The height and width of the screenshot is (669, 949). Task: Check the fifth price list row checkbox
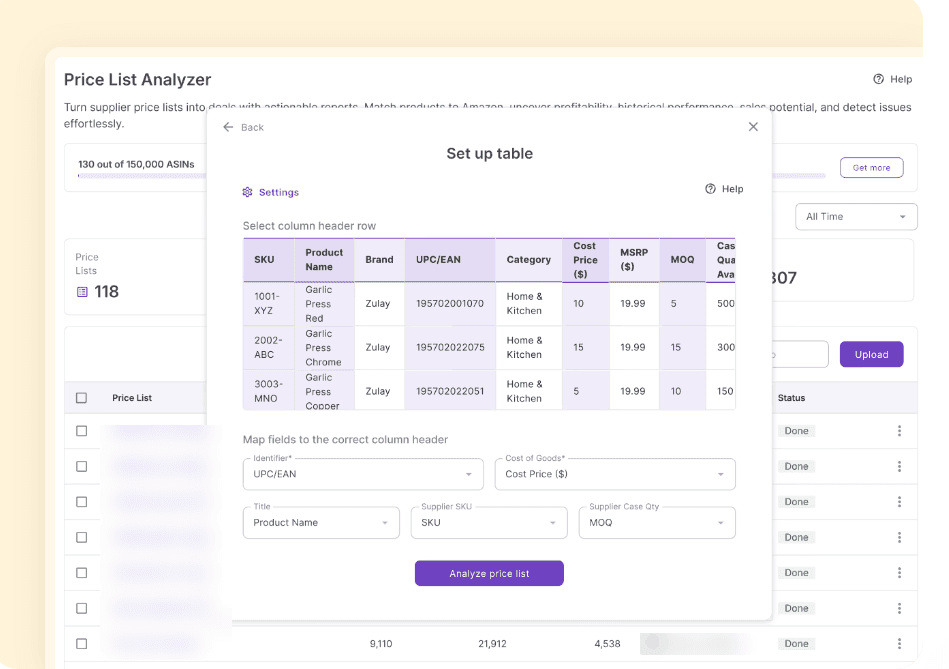[x=82, y=572]
